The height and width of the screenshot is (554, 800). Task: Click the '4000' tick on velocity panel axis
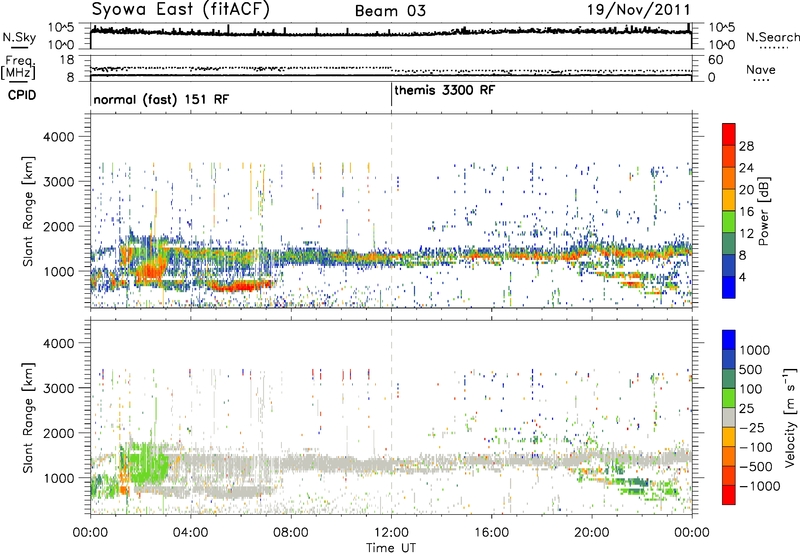pos(59,343)
